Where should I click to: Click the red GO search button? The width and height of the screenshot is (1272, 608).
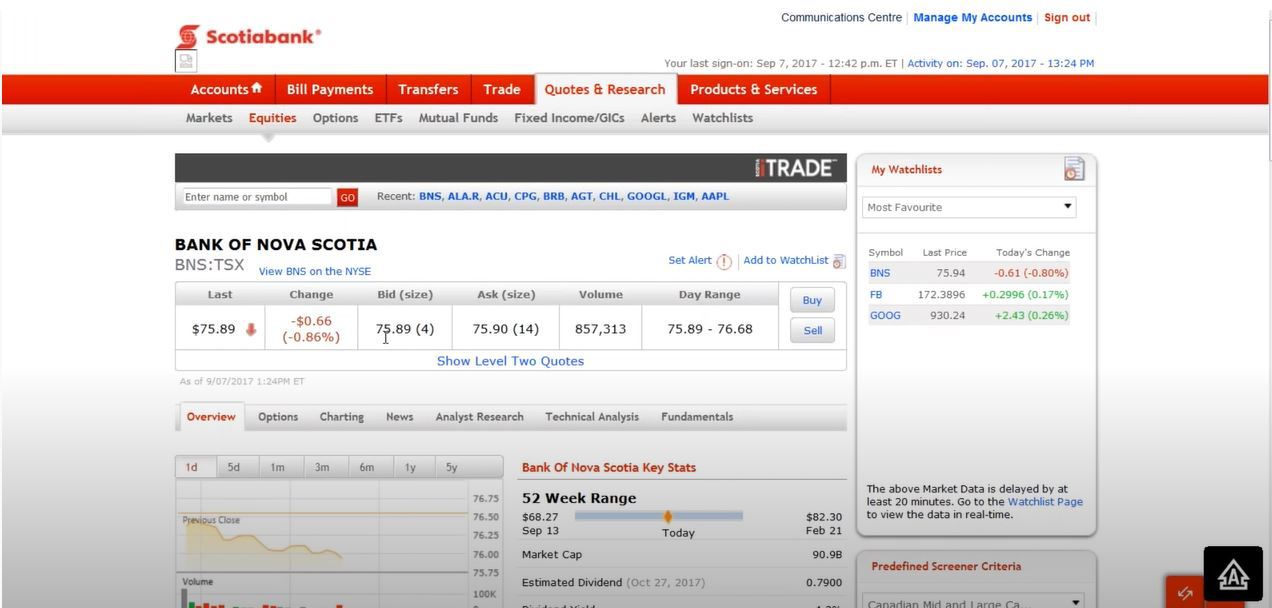click(x=347, y=198)
